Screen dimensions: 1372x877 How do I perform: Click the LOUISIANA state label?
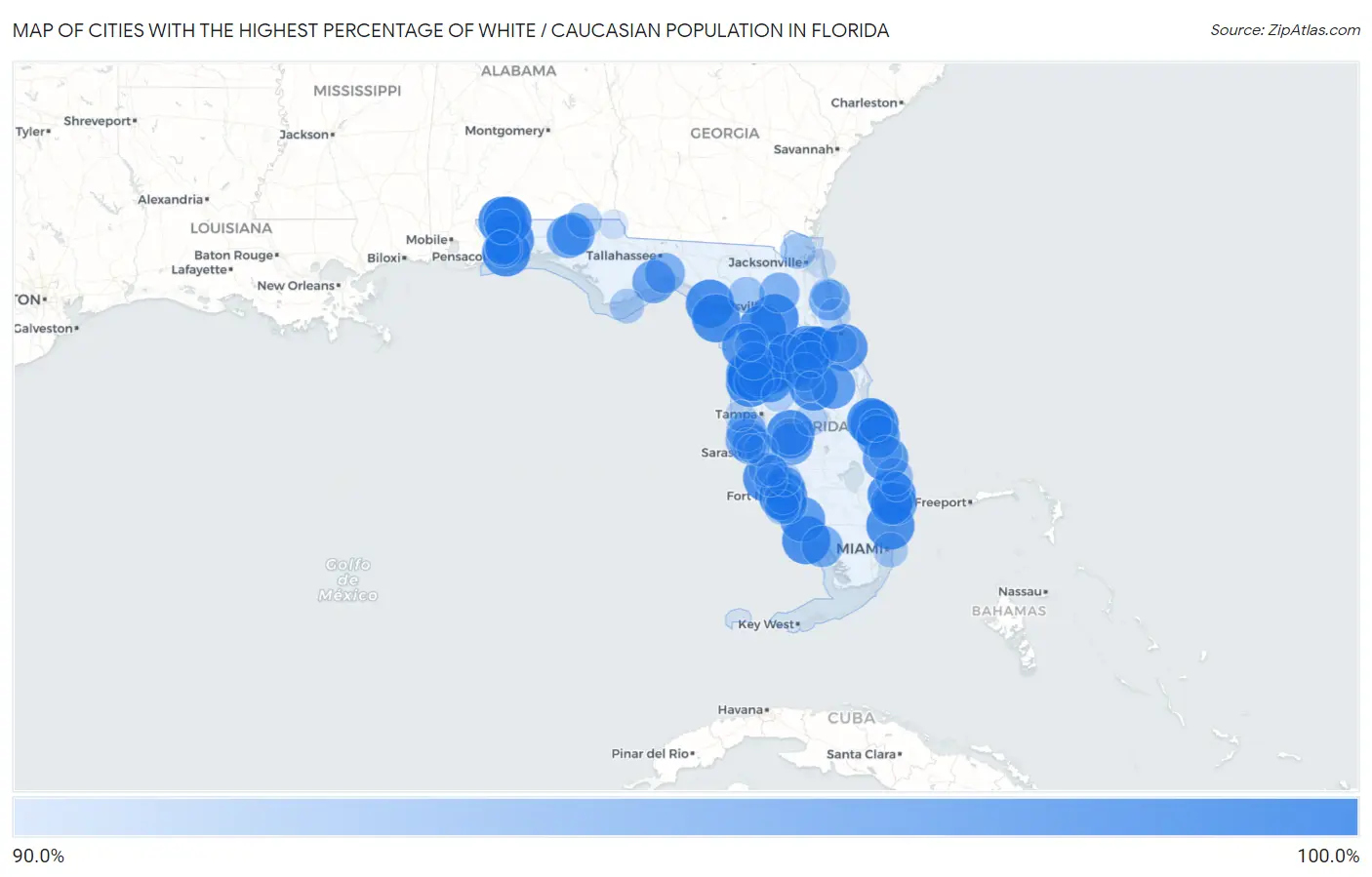coord(231,228)
